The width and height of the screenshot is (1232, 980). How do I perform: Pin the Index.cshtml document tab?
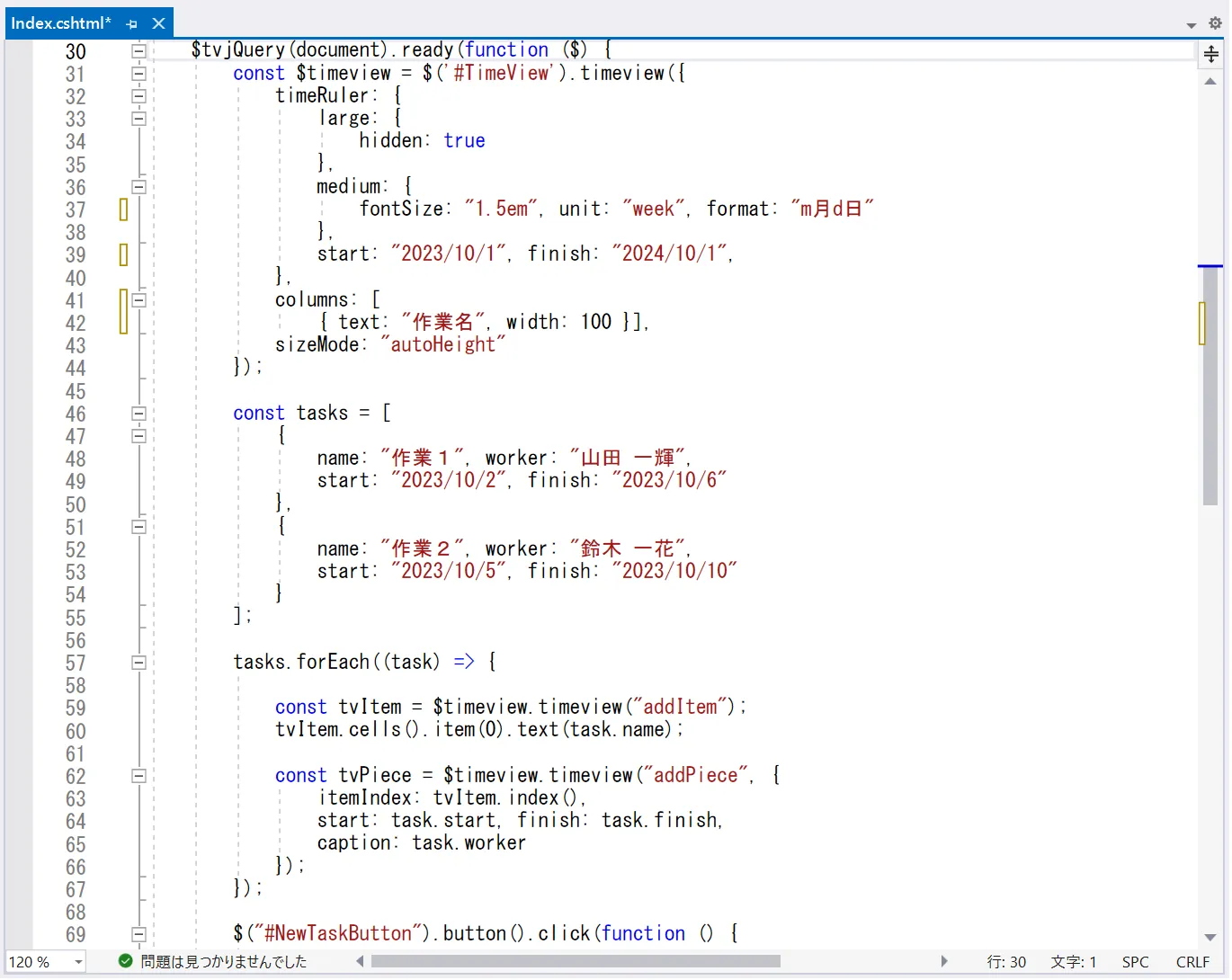(x=131, y=23)
